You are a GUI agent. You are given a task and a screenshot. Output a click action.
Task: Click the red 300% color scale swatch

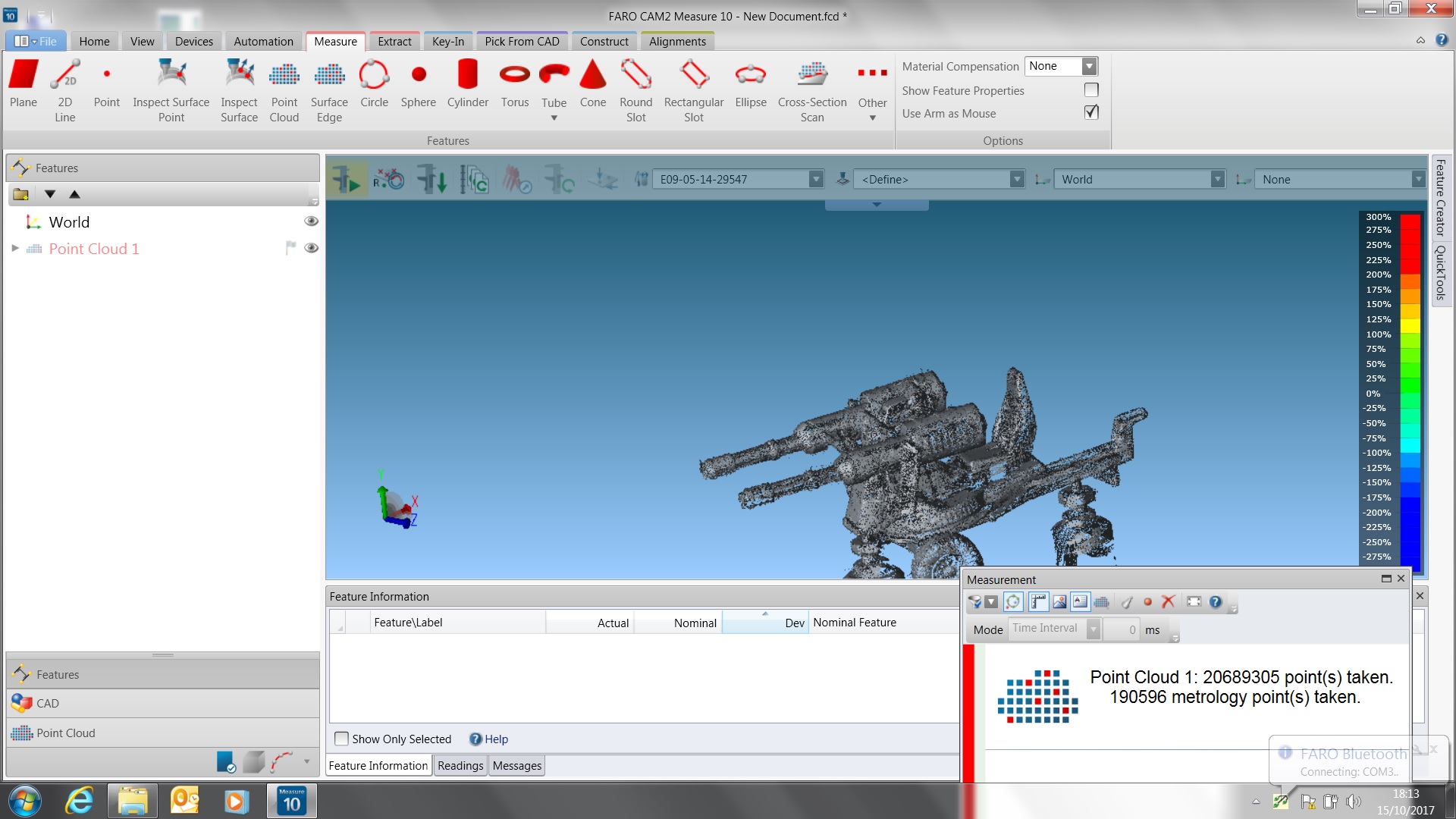point(1410,222)
